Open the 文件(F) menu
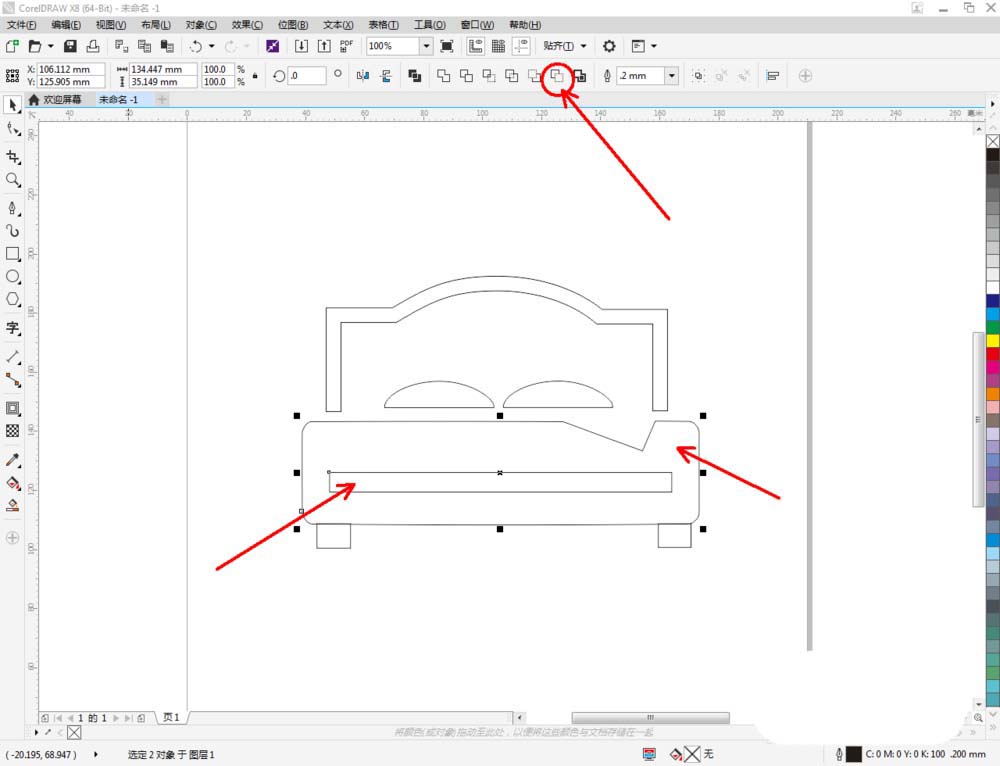 (22, 25)
